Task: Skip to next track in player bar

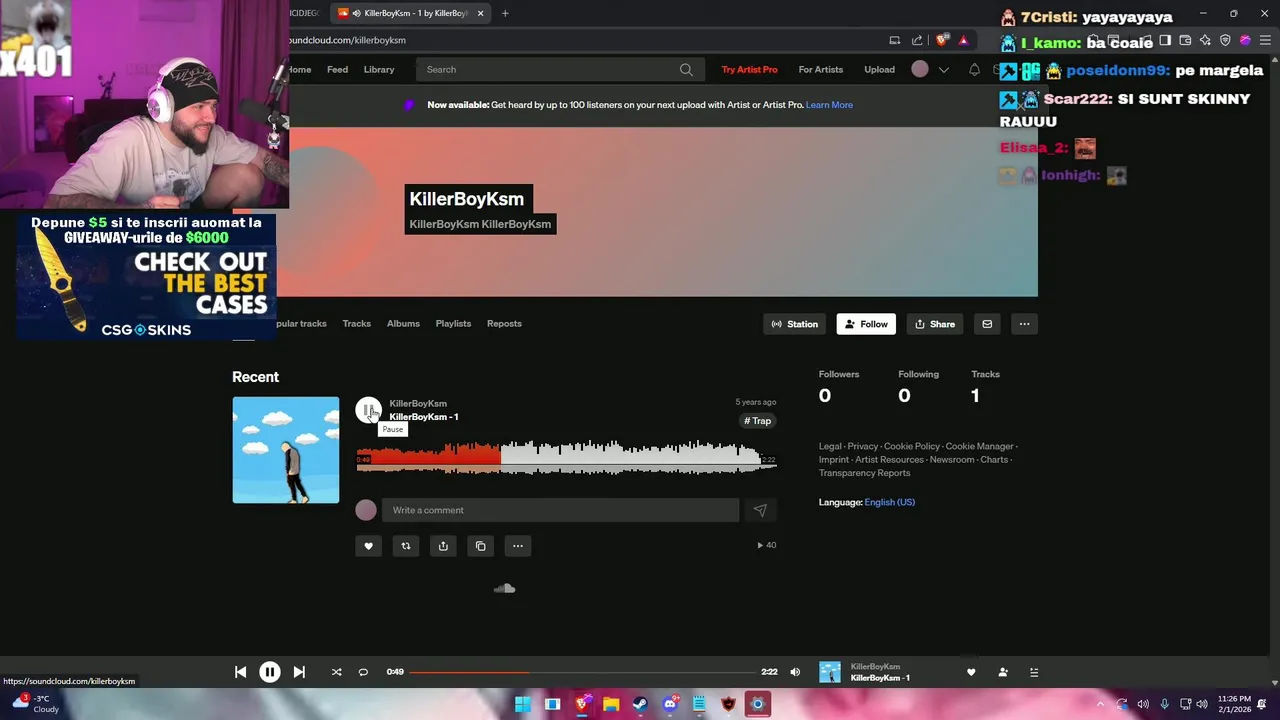Action: 299,672
